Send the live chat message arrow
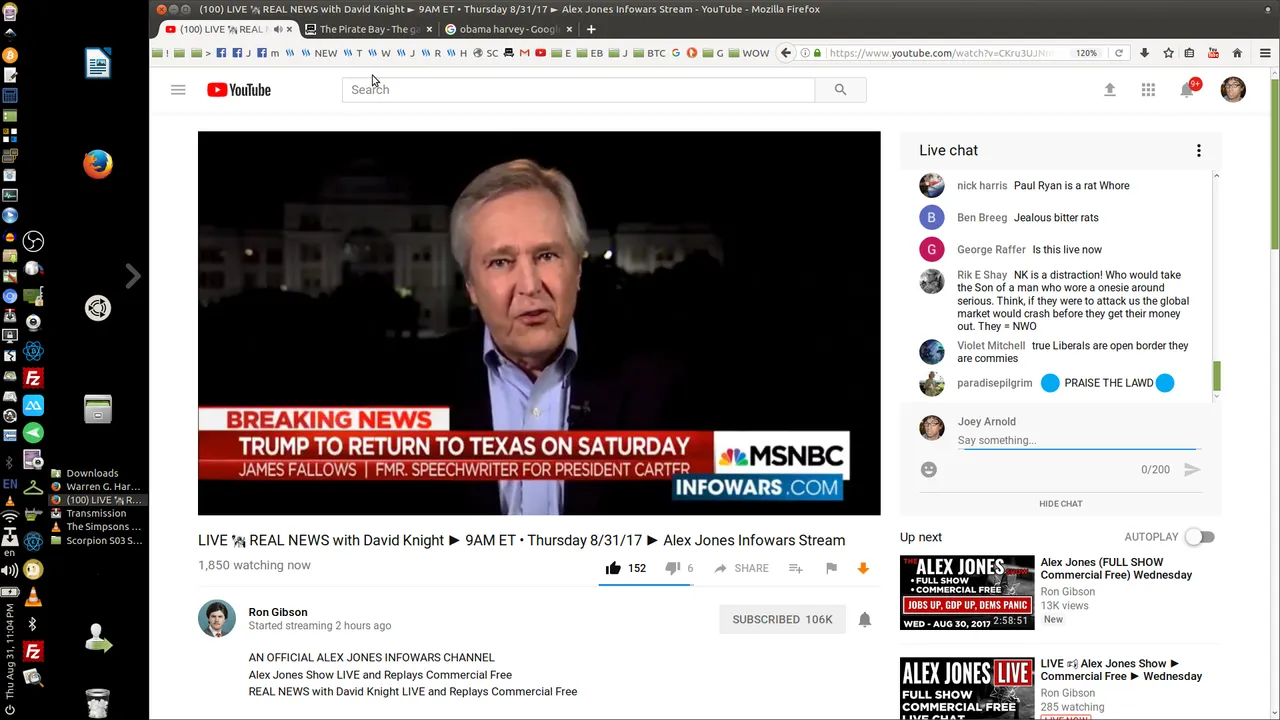Viewport: 1280px width, 720px height. pos(1192,469)
